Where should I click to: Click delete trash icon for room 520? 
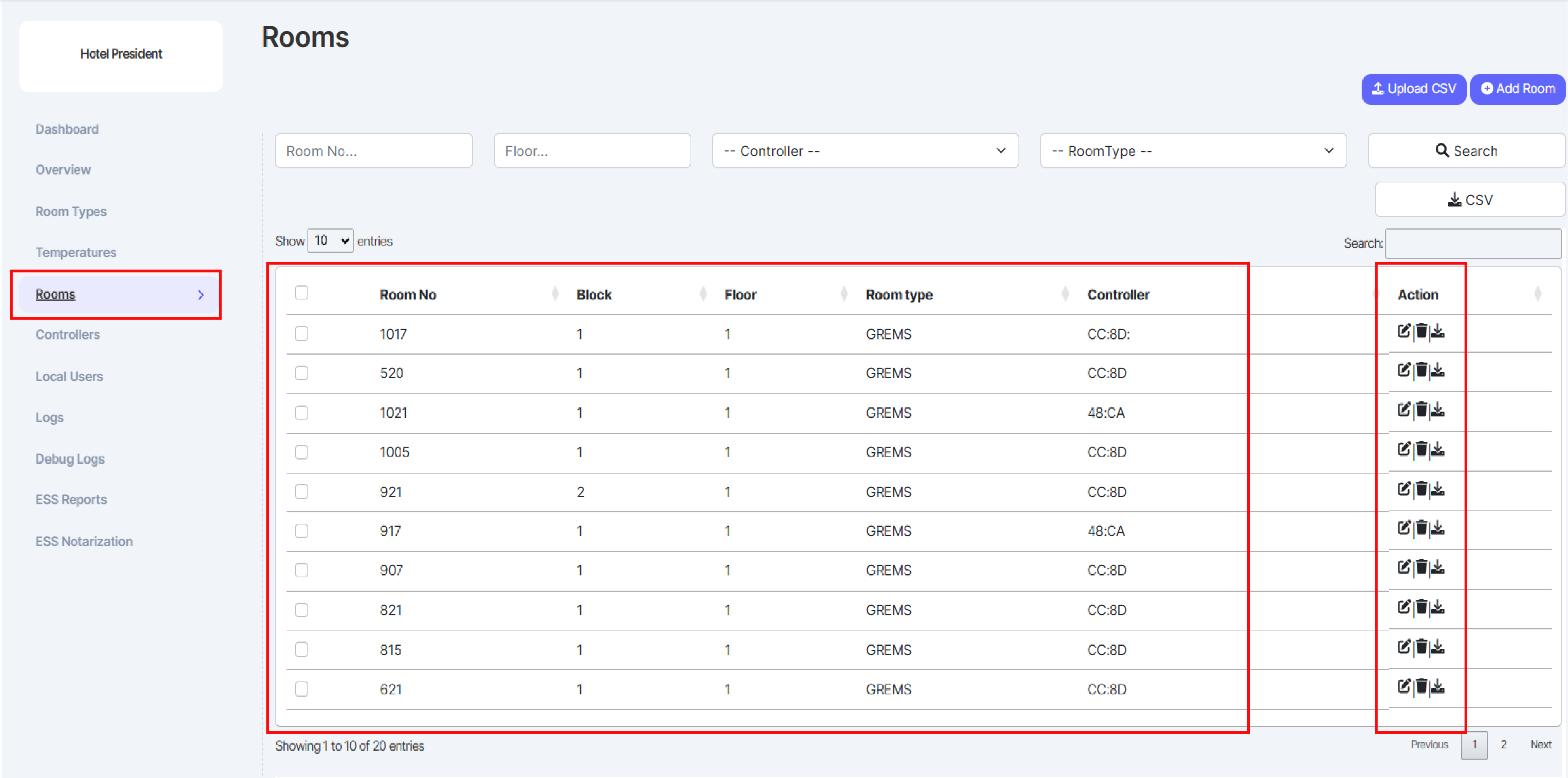pyautogui.click(x=1421, y=370)
